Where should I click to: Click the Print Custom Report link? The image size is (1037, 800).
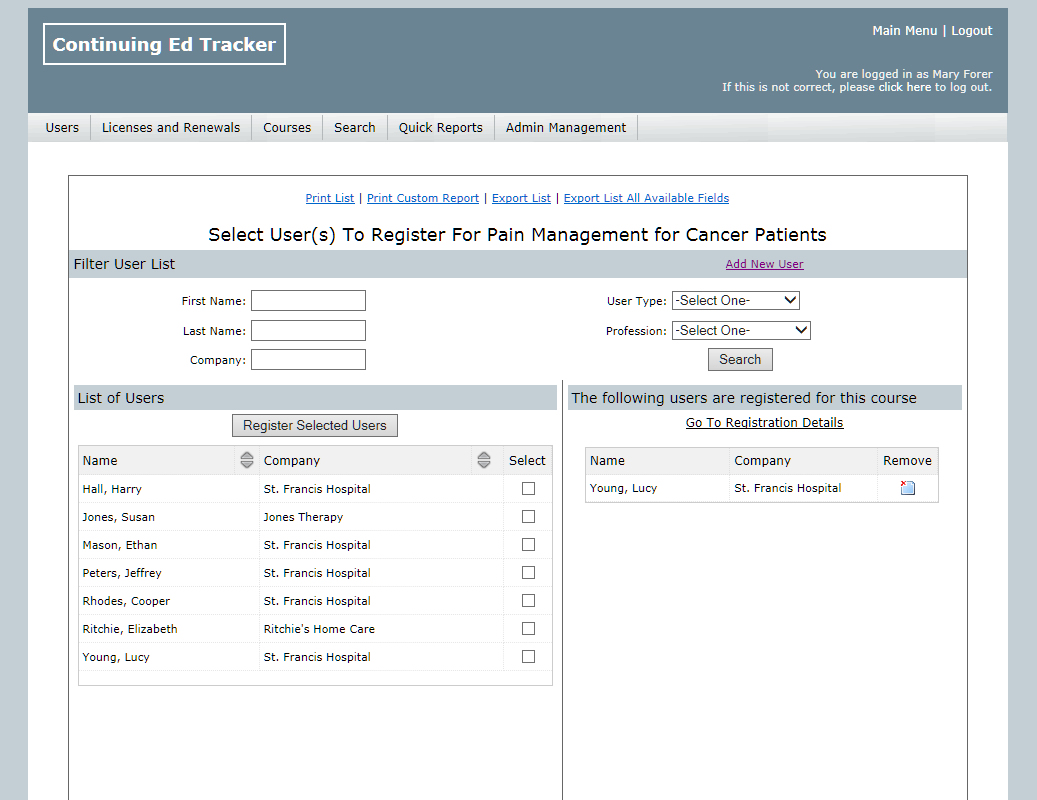click(423, 198)
